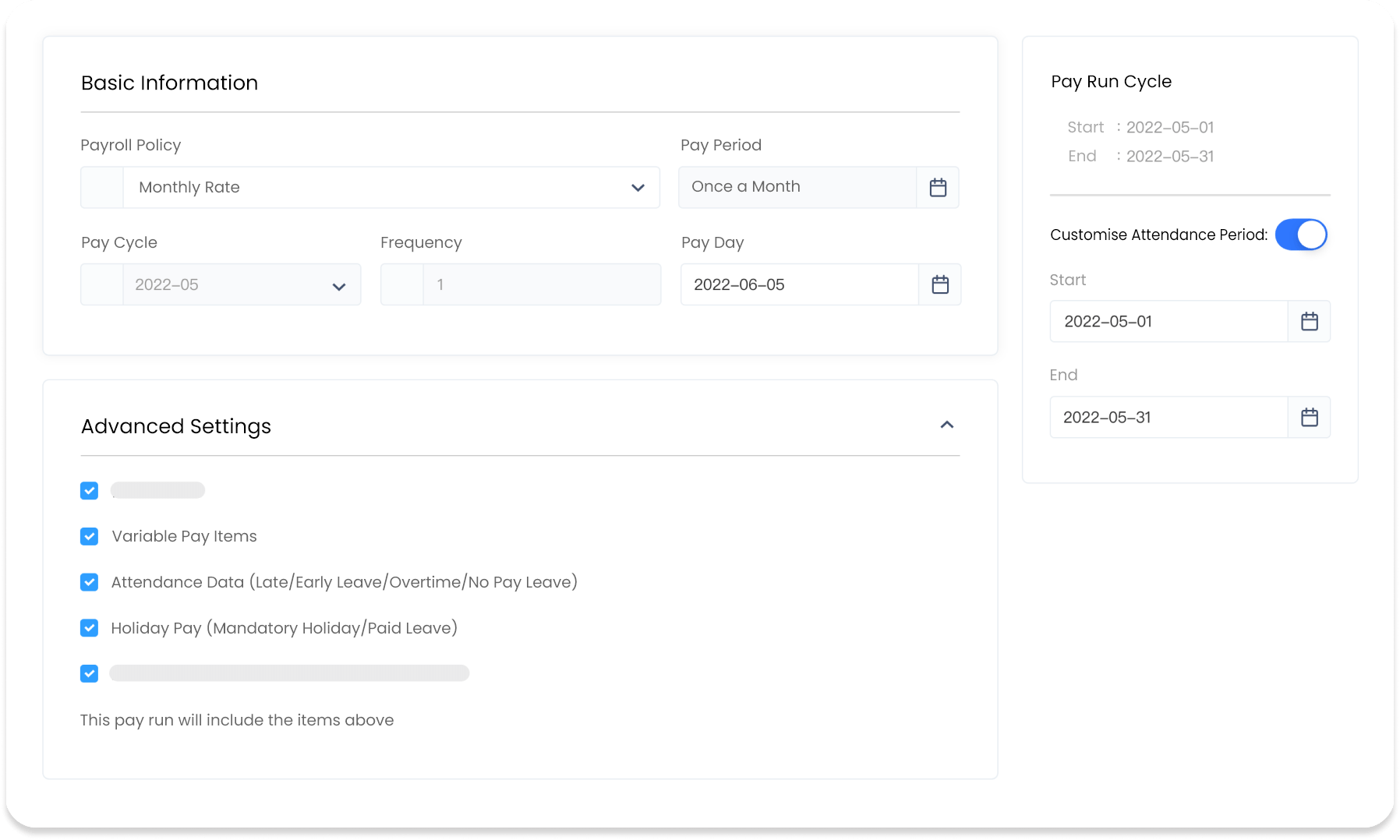This screenshot has height=840, width=1400.
Task: Toggle Customise Attendance Period switch
Action: (1301, 235)
